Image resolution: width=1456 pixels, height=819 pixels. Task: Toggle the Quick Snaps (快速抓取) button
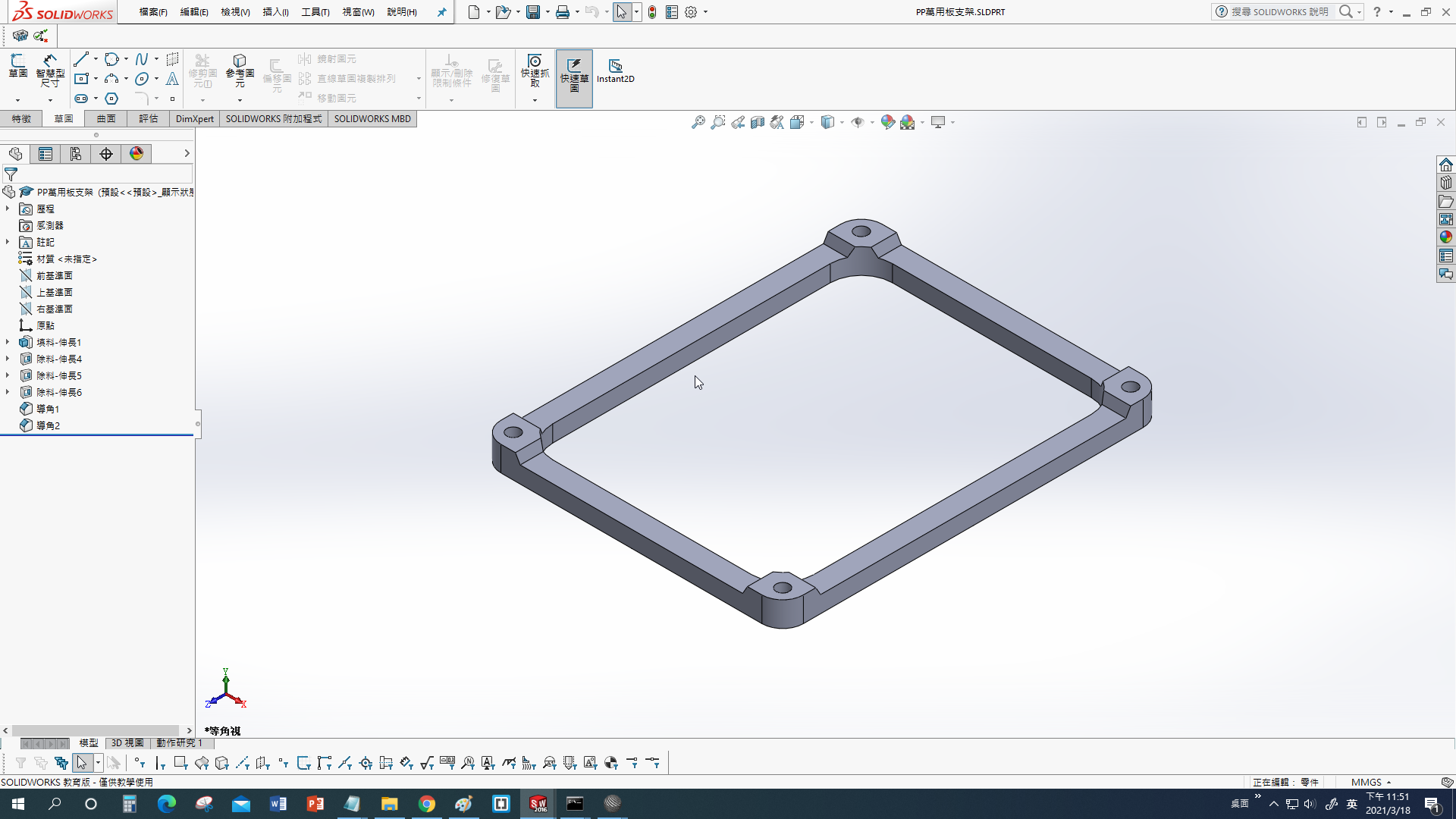click(x=535, y=71)
